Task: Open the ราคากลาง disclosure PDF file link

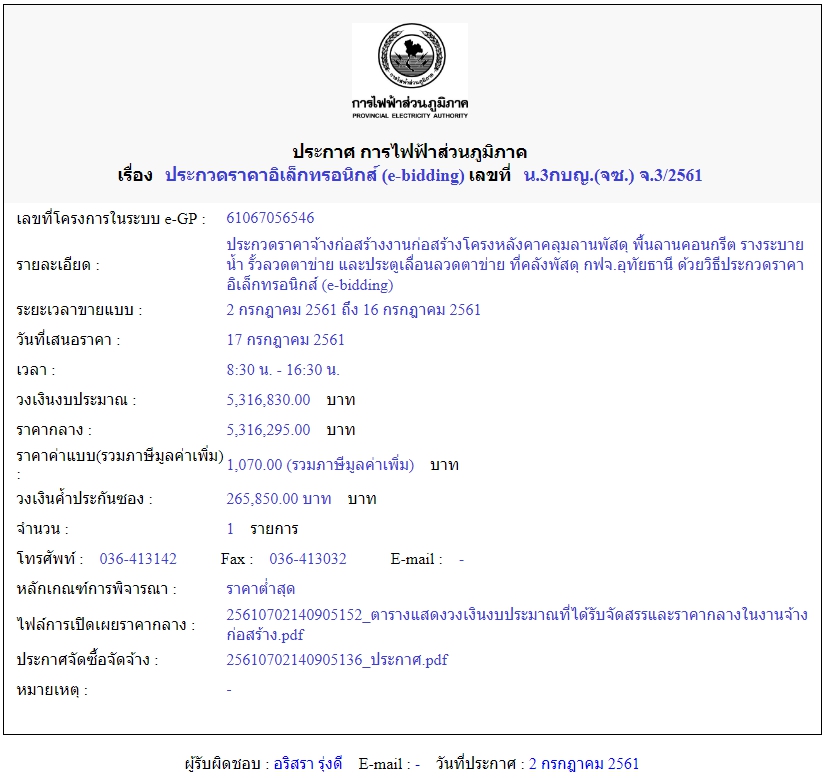Action: point(517,625)
